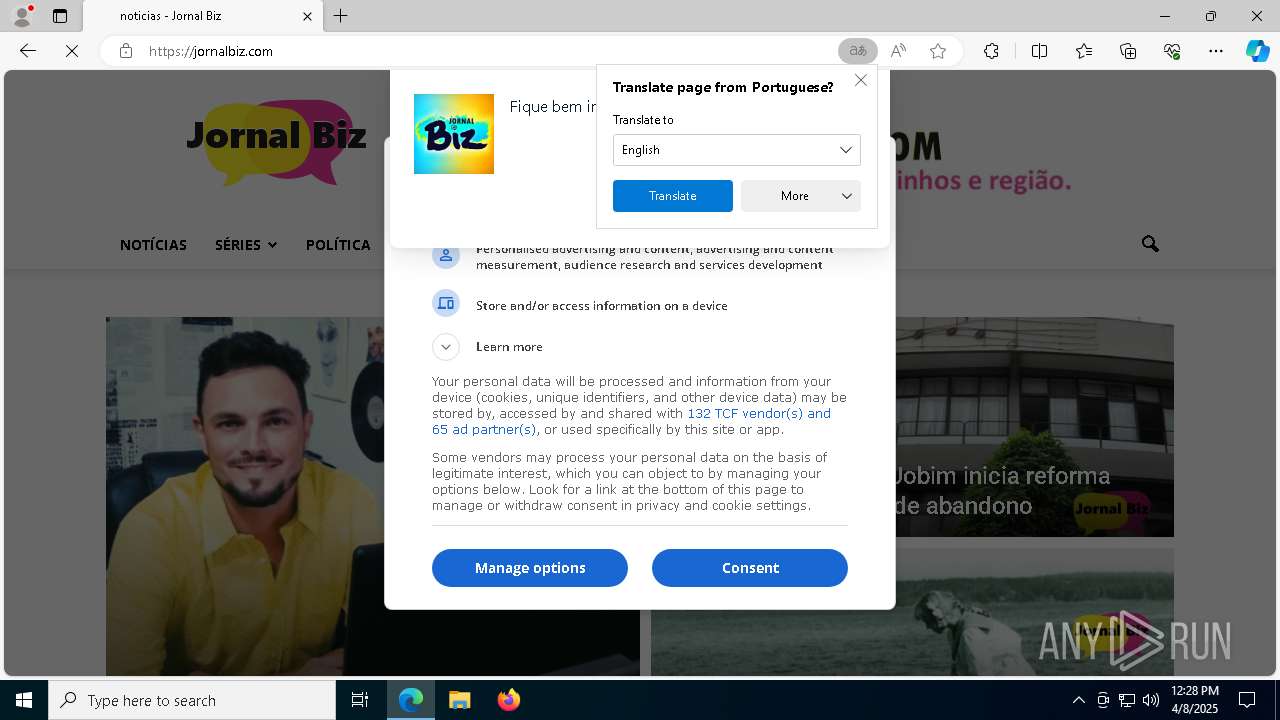Open File Explorer from taskbar
The width and height of the screenshot is (1280, 720).
pyautogui.click(x=459, y=700)
